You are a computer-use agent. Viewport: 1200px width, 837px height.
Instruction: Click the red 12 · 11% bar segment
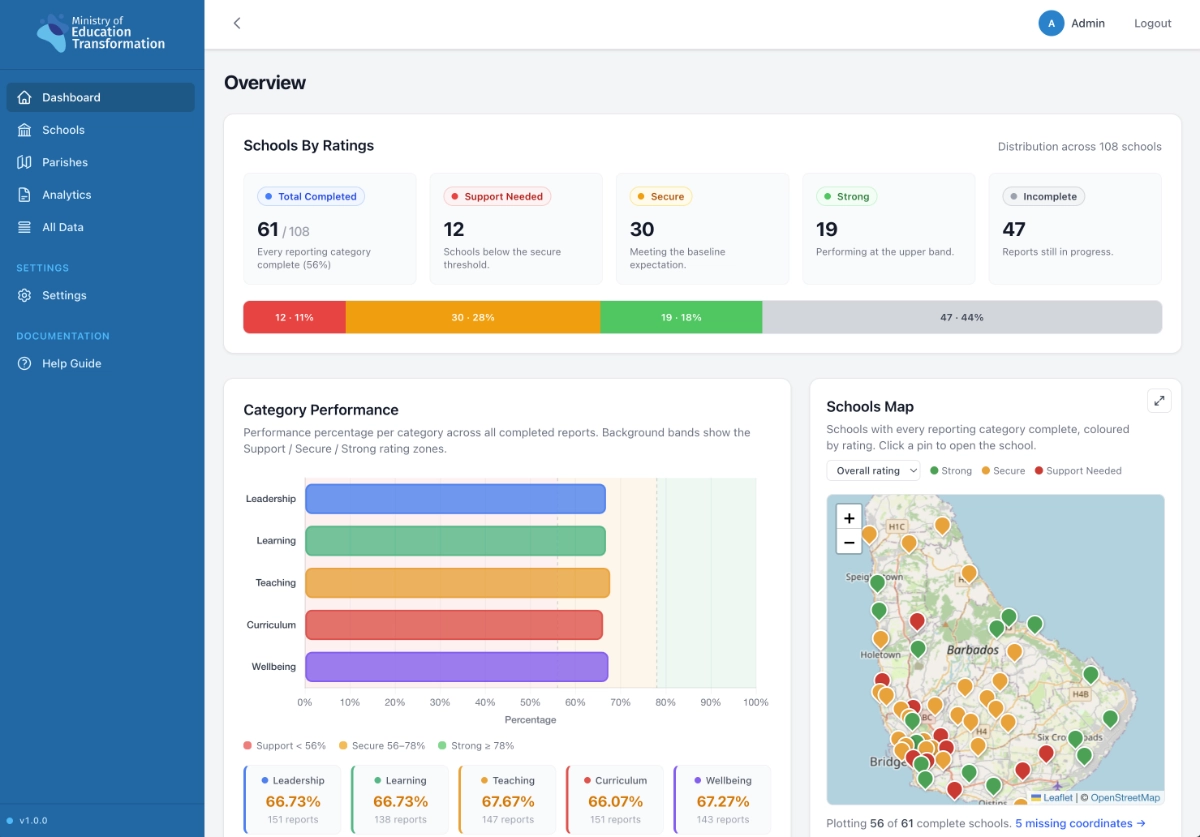click(x=295, y=317)
